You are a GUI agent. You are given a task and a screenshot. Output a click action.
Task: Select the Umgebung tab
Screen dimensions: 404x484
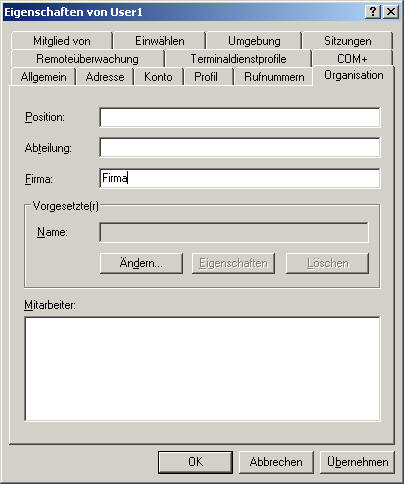[254, 41]
